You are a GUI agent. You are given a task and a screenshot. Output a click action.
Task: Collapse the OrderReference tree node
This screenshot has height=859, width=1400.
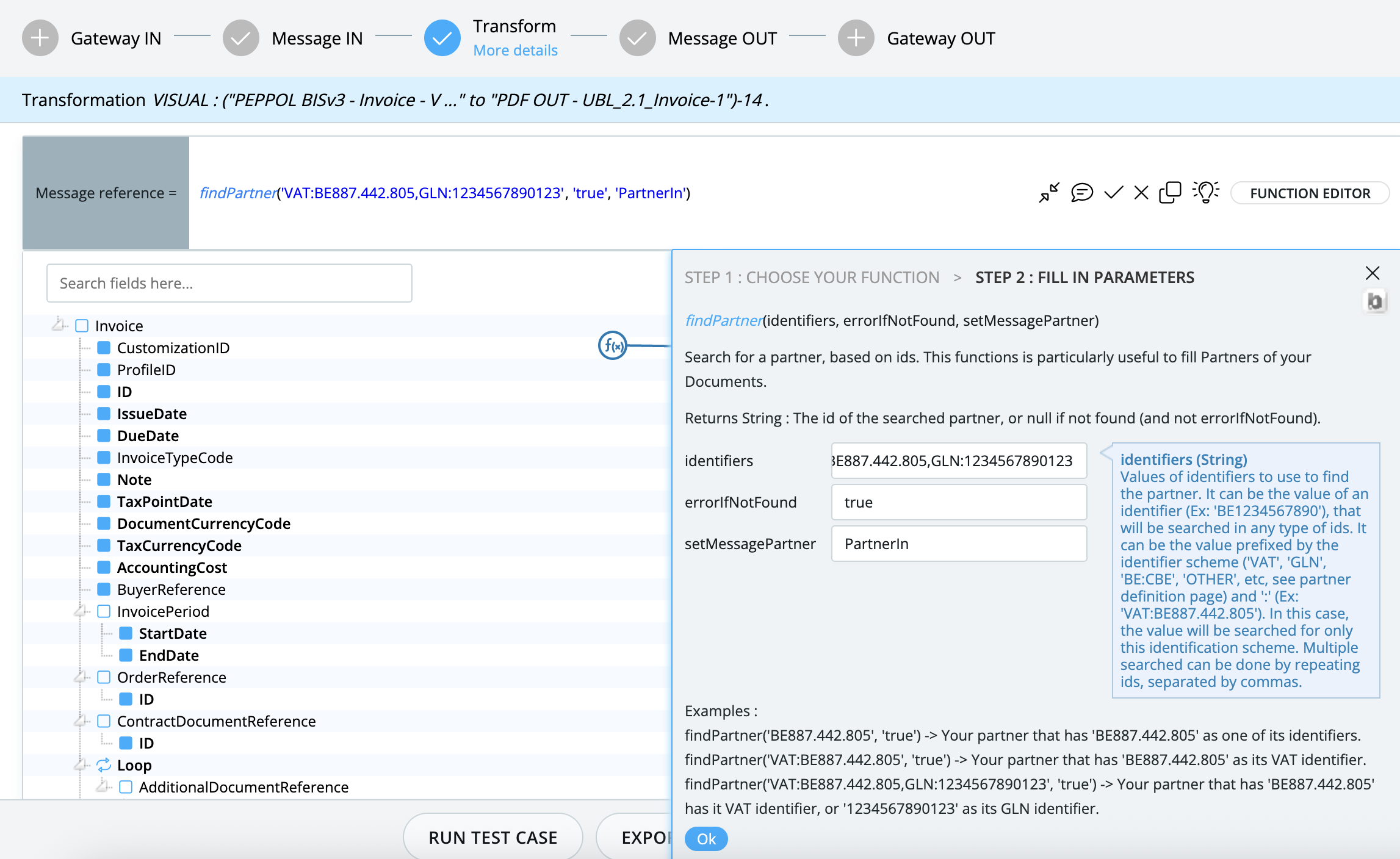point(79,677)
